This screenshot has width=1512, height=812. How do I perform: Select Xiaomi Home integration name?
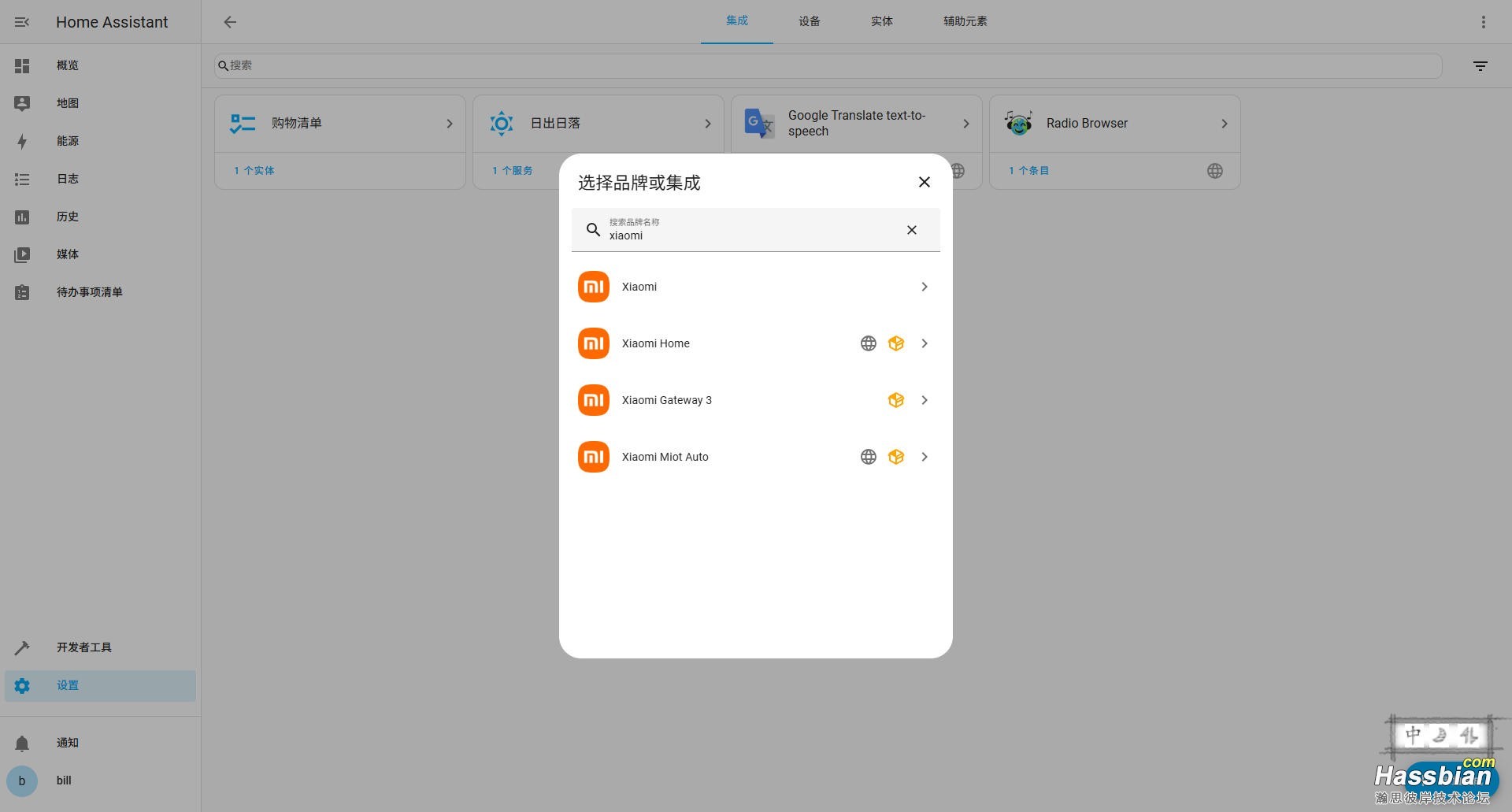point(656,343)
